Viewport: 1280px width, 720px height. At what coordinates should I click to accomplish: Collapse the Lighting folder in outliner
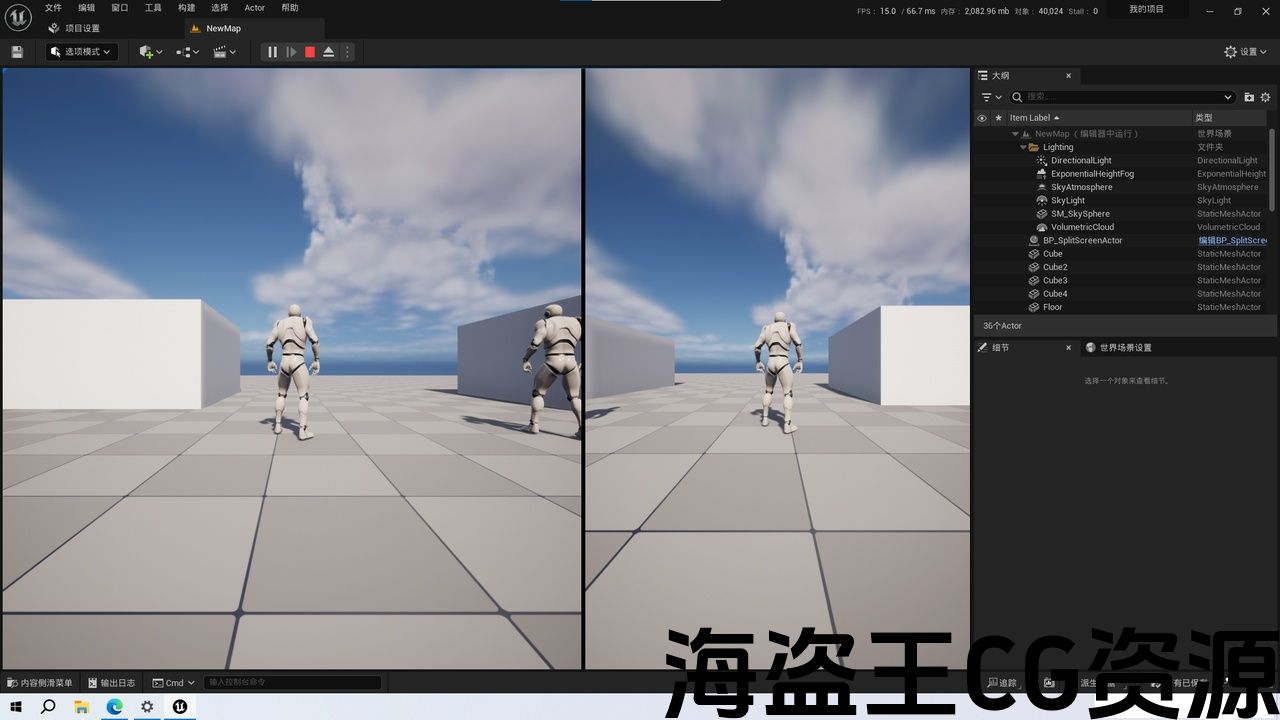(x=1023, y=147)
